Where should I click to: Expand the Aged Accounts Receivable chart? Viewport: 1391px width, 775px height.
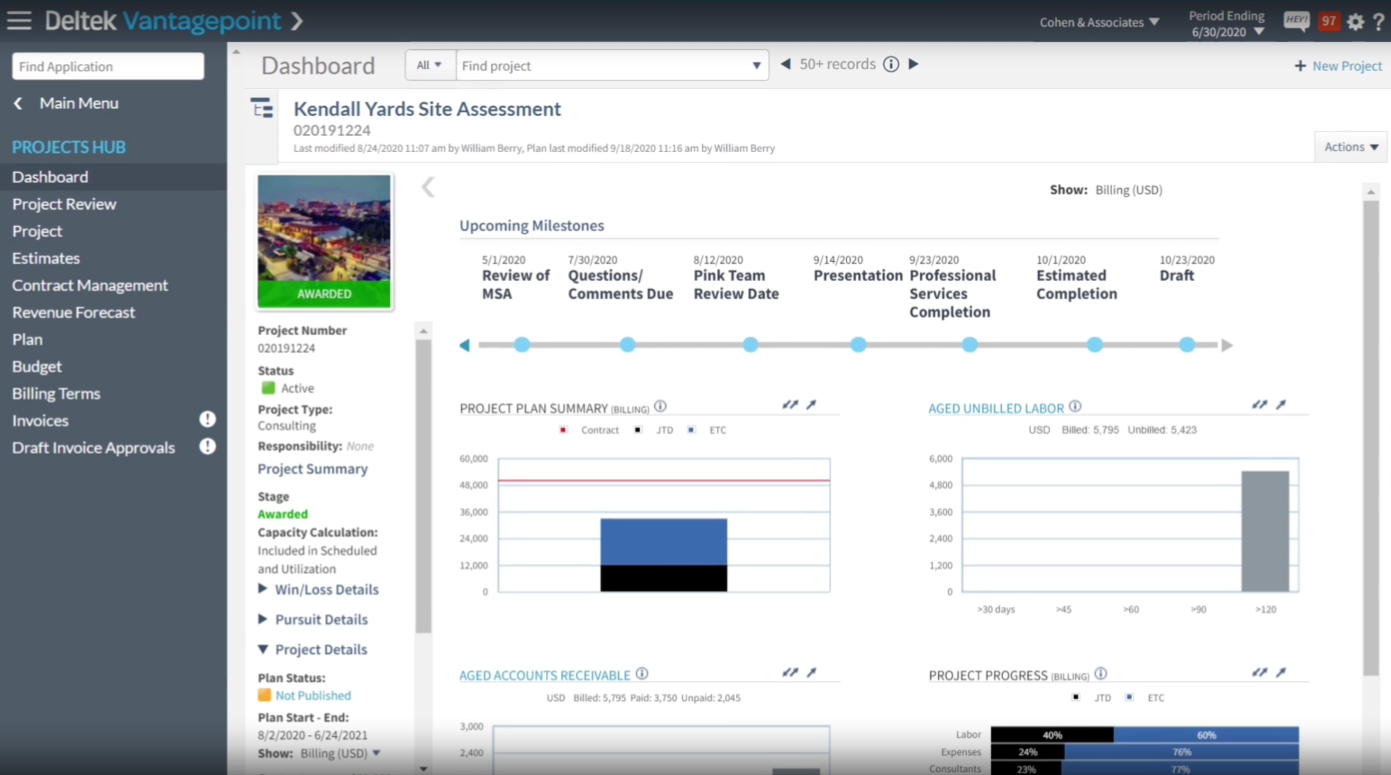pos(790,673)
